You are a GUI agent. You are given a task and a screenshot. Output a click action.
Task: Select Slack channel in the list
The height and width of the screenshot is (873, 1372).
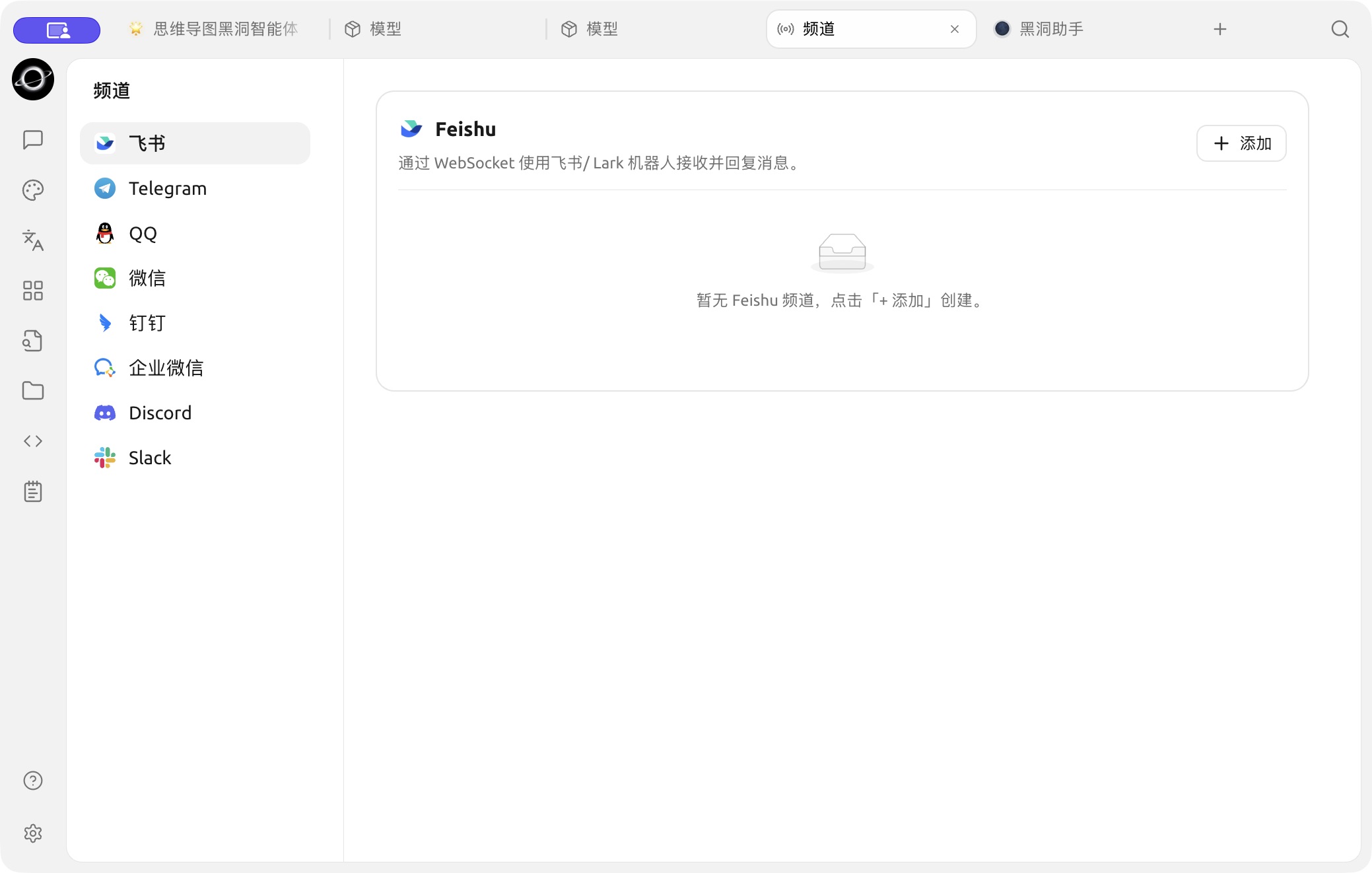click(195, 458)
